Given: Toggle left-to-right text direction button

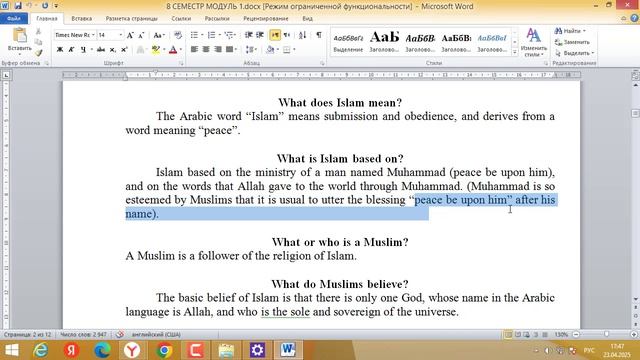Looking at the screenshot, I should point(275,36).
